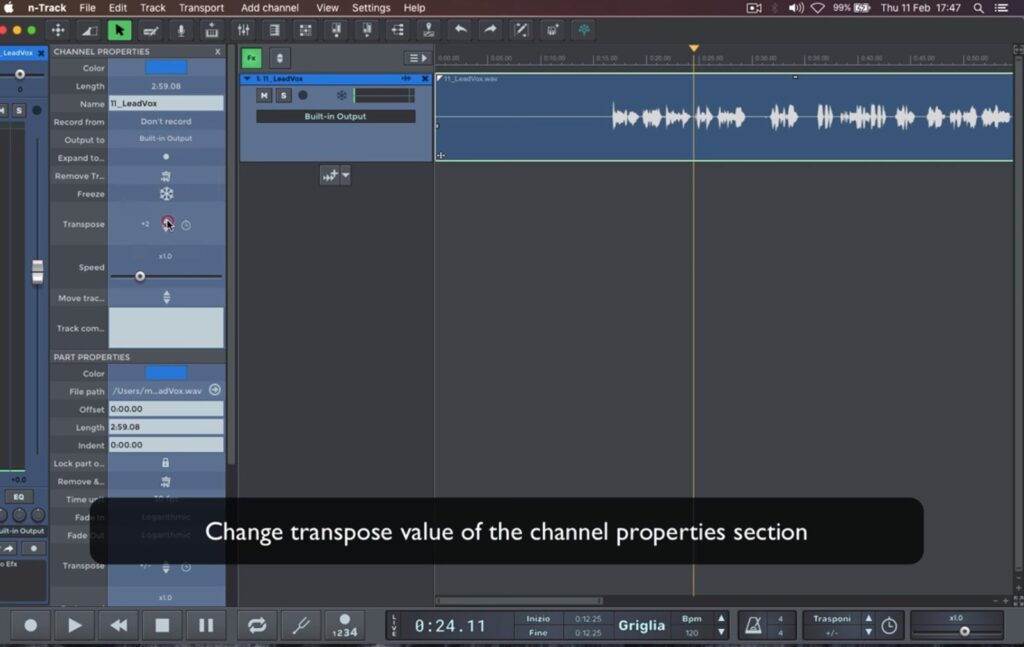Open the Record from "Don't record" dropdown

[166, 121]
